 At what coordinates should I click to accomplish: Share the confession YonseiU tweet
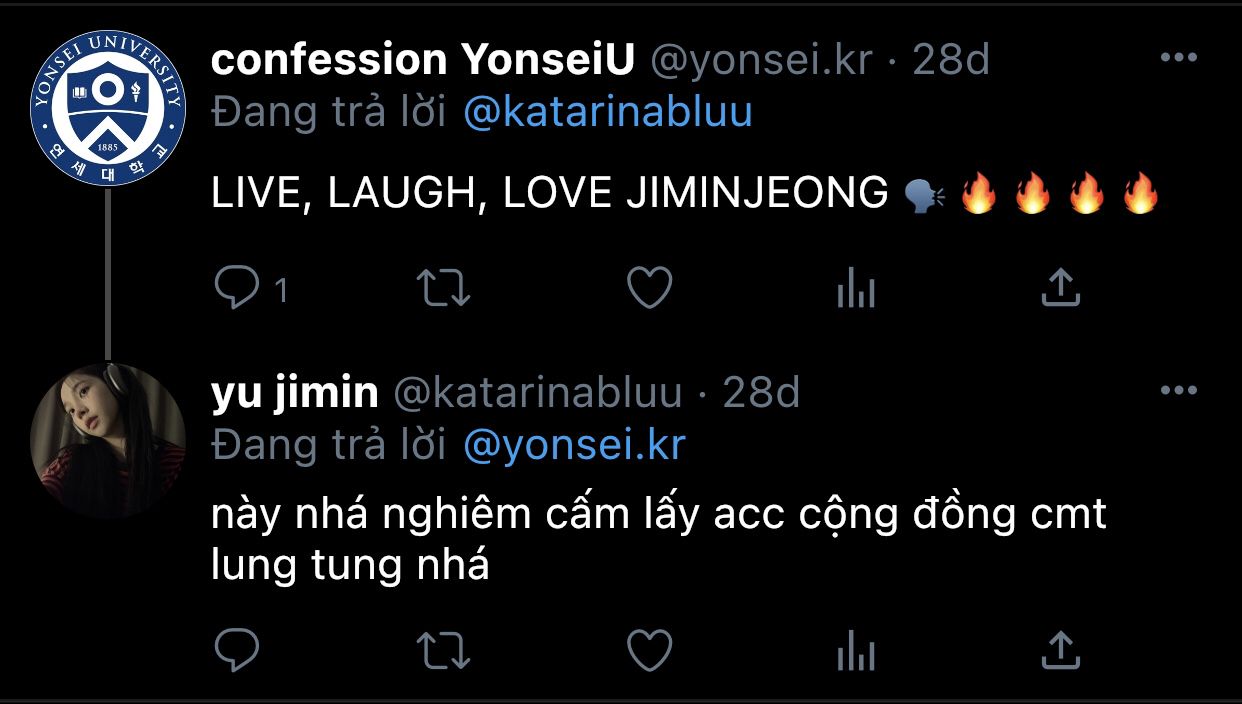pyautogui.click(x=1060, y=289)
